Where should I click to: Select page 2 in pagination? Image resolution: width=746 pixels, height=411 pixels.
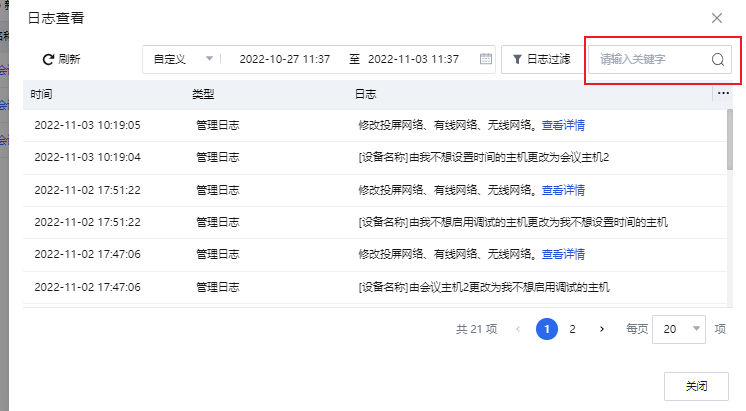(x=573, y=328)
